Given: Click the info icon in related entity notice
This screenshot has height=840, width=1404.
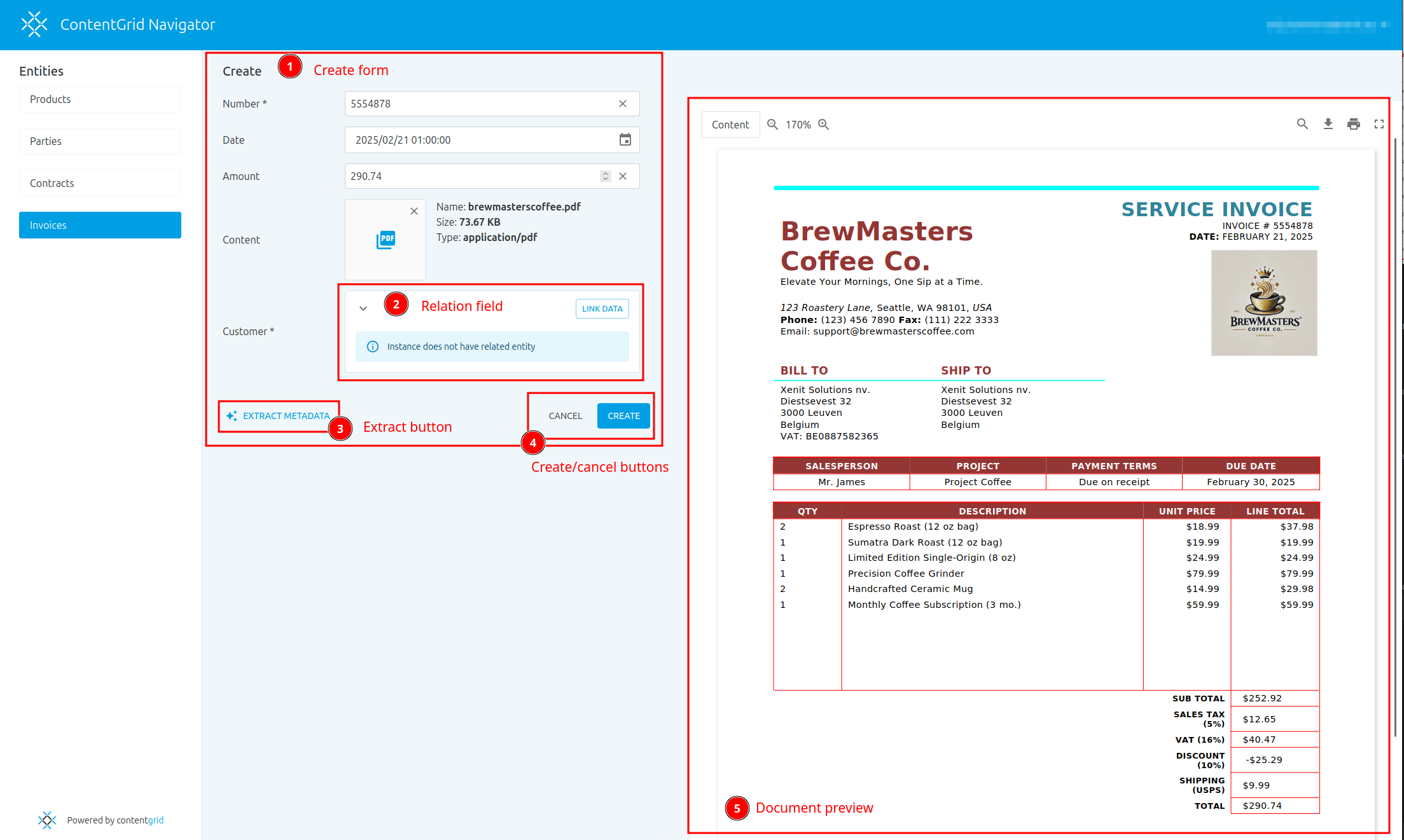Looking at the screenshot, I should [x=373, y=347].
